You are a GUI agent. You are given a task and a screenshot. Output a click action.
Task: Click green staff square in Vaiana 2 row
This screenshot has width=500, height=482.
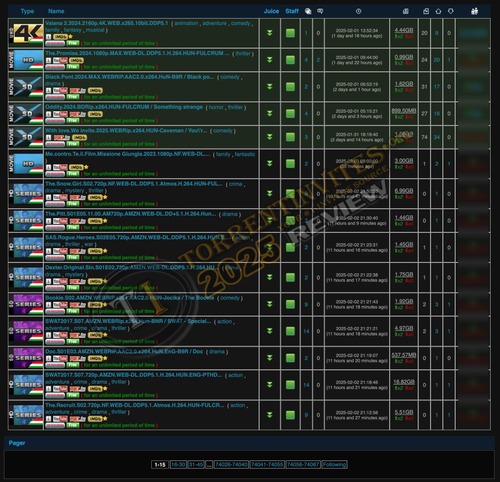pos(290,33)
